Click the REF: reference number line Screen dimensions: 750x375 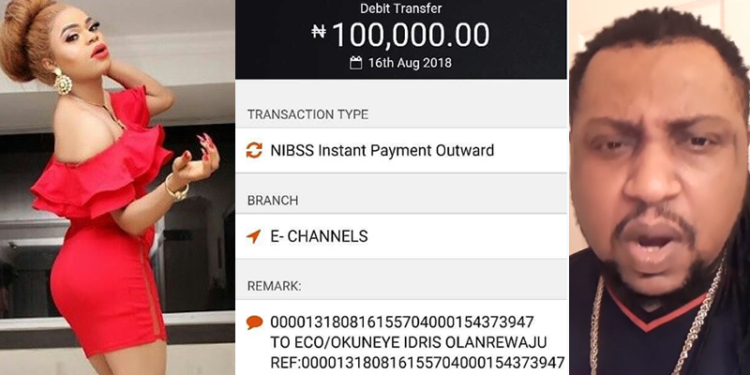(418, 362)
